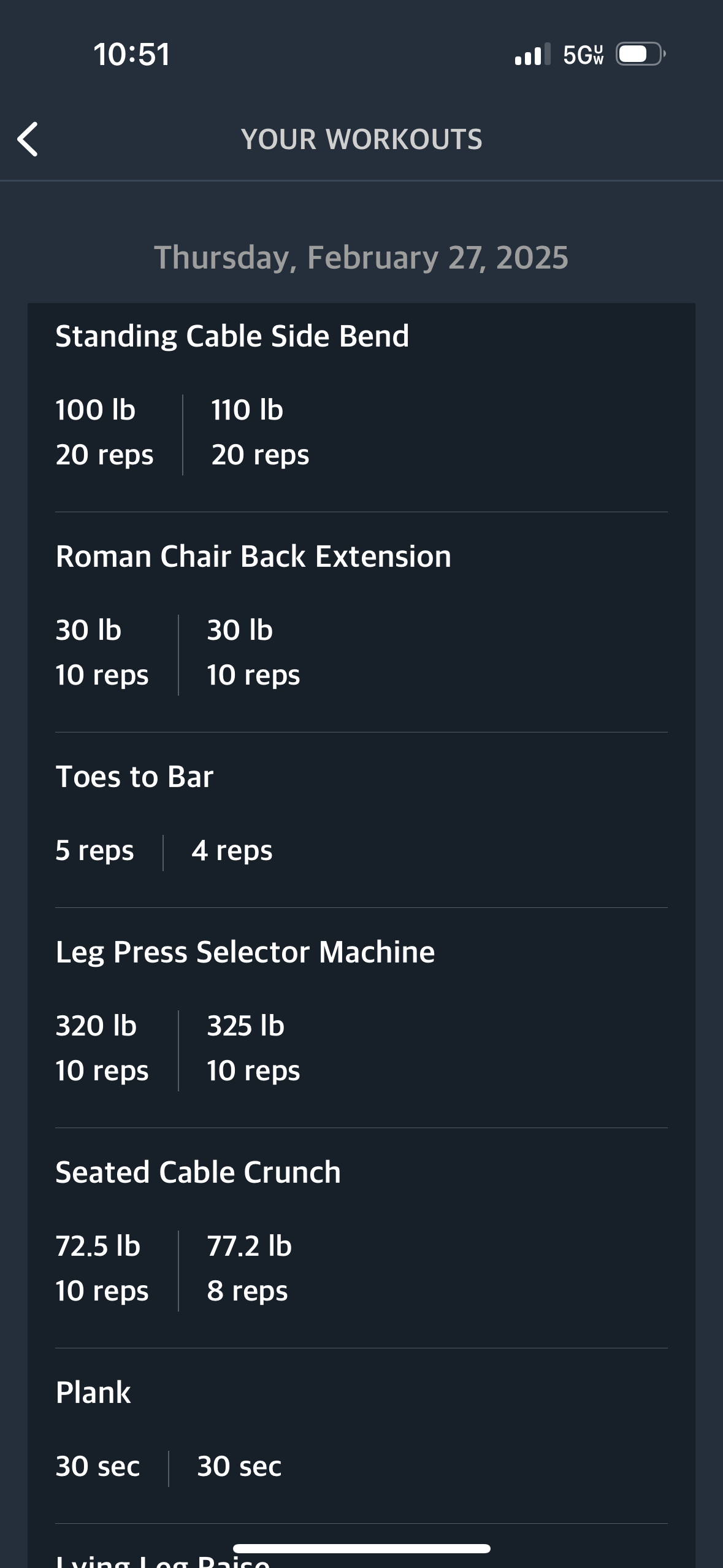The width and height of the screenshot is (723, 1568).
Task: Select the first 30 sec Plank set
Action: [x=98, y=1467]
